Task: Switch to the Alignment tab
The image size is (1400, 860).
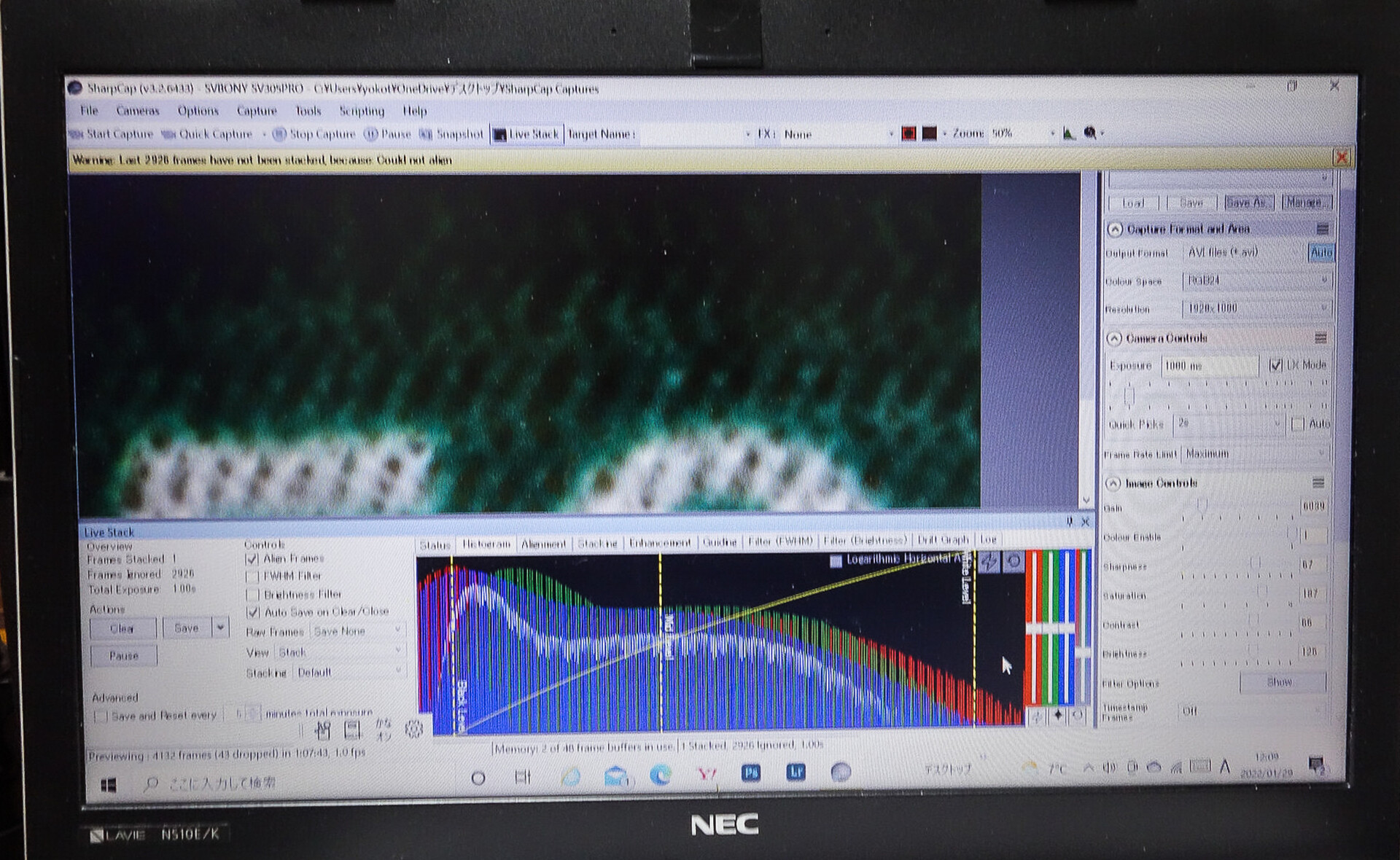Action: pyautogui.click(x=543, y=544)
